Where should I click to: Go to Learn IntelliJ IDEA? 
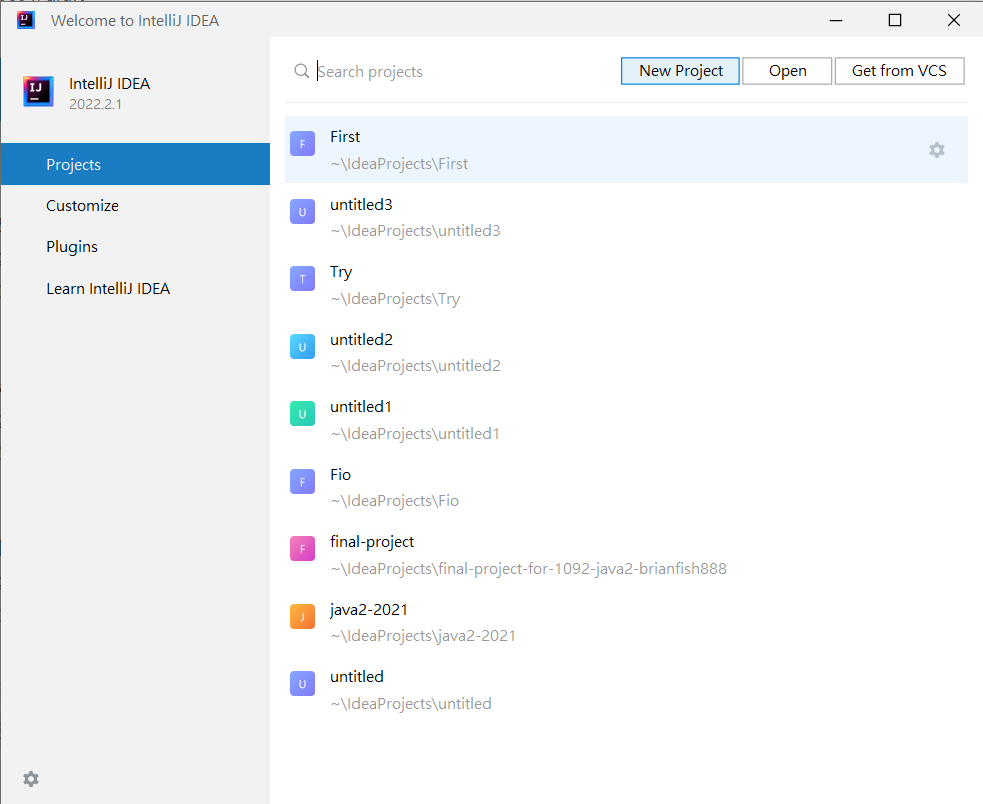(x=135, y=288)
